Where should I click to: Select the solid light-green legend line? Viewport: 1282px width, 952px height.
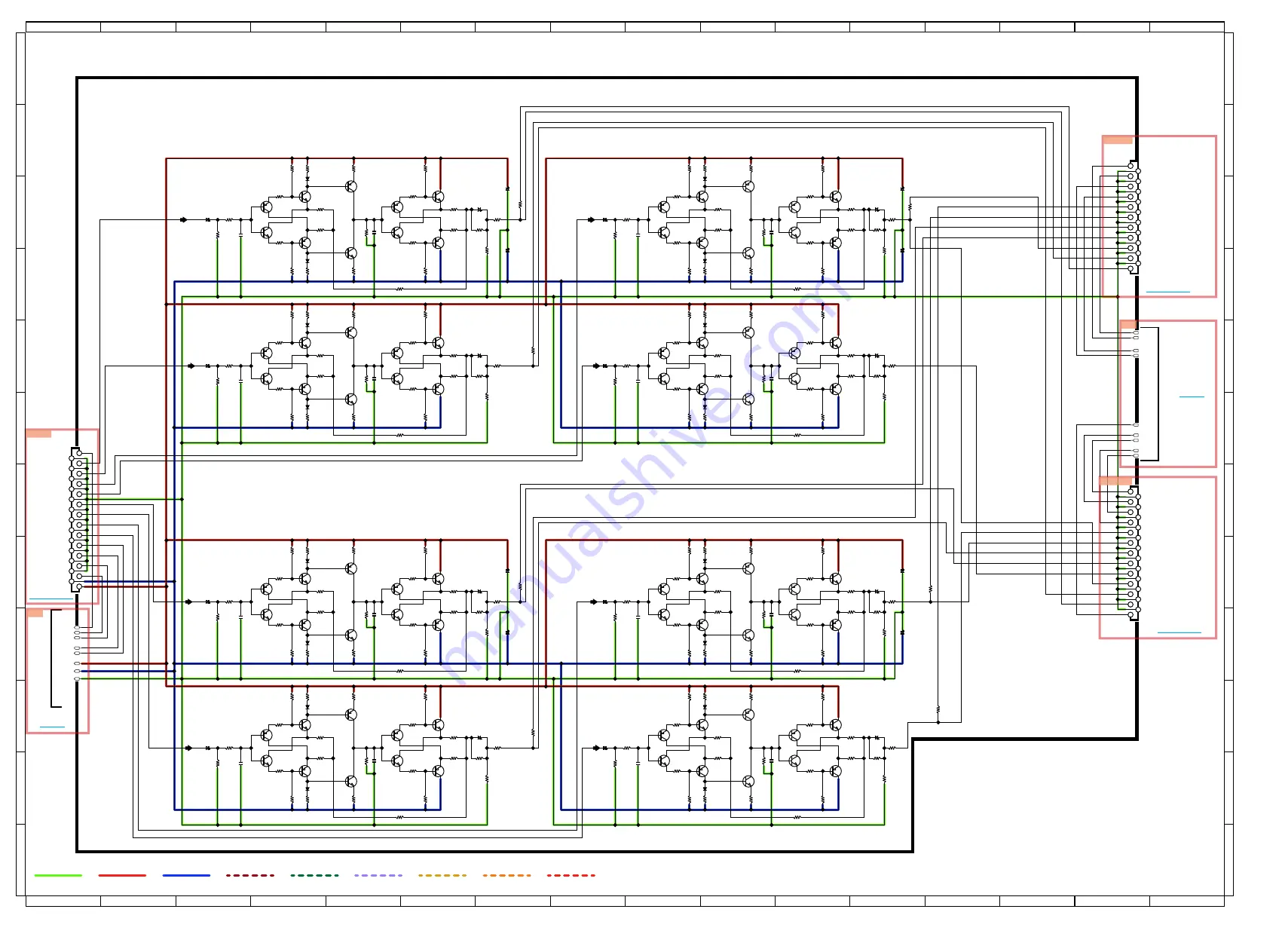[58, 875]
